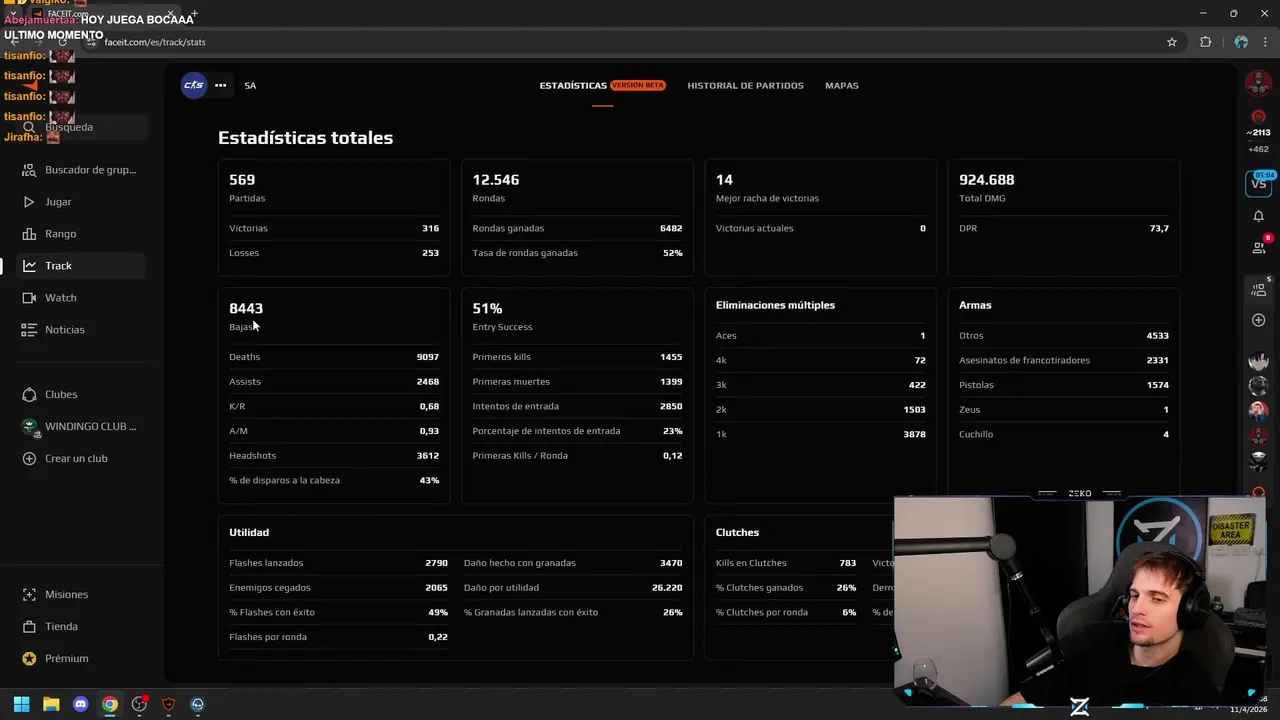Open Buscador de grupos in sidebar
The width and height of the screenshot is (1280, 720).
click(82, 170)
